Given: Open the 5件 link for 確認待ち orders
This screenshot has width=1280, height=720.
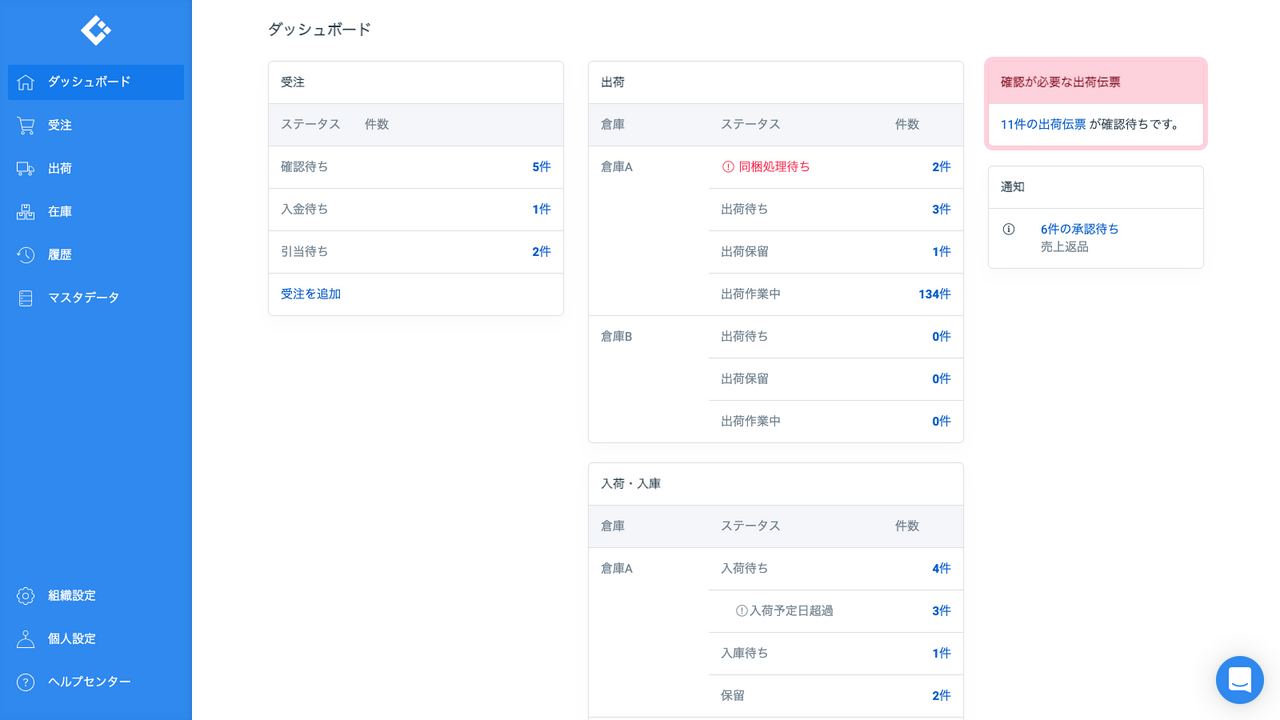Looking at the screenshot, I should click(x=541, y=166).
